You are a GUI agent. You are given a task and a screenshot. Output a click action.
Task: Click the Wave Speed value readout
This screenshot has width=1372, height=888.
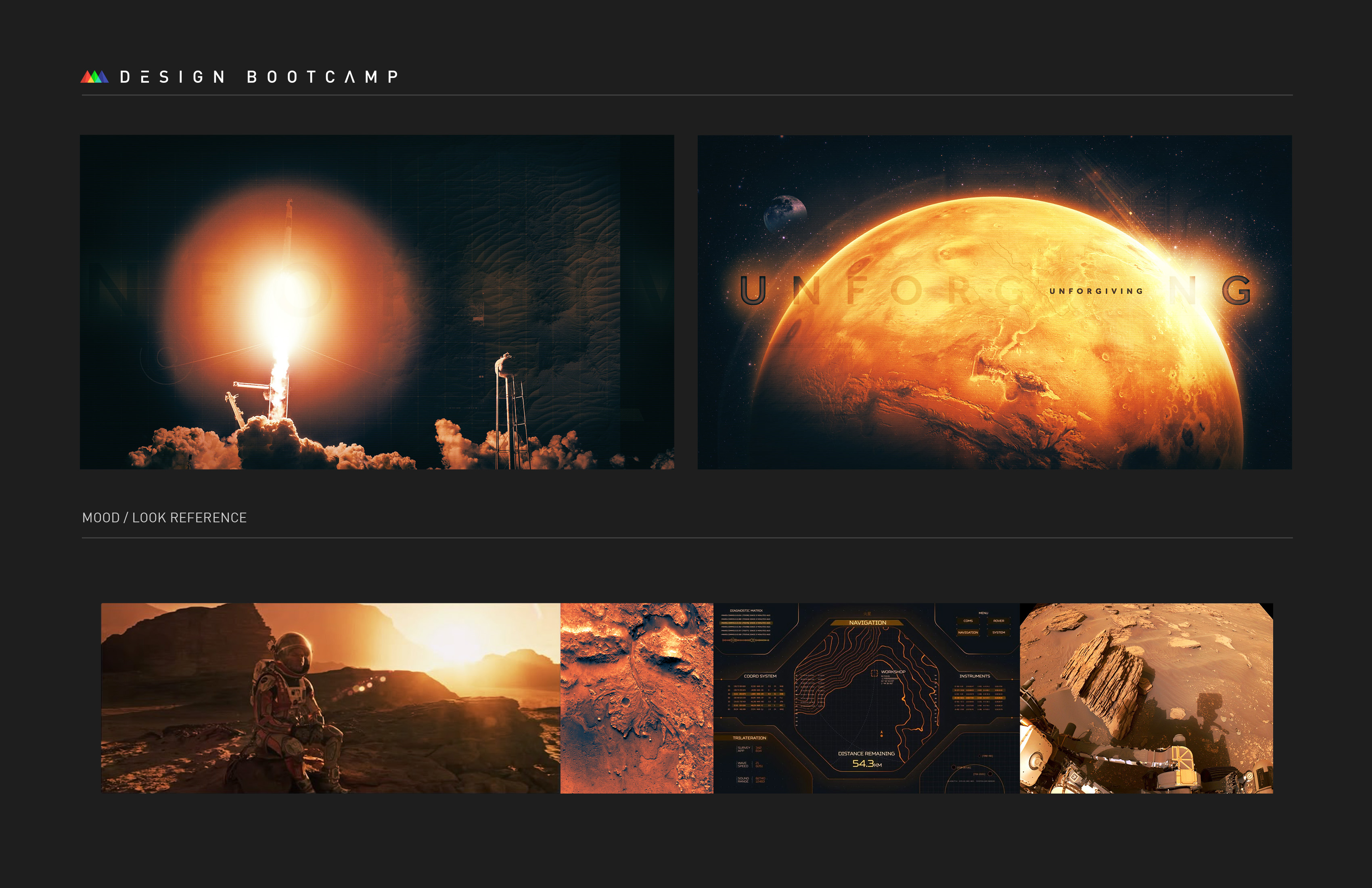tap(759, 764)
